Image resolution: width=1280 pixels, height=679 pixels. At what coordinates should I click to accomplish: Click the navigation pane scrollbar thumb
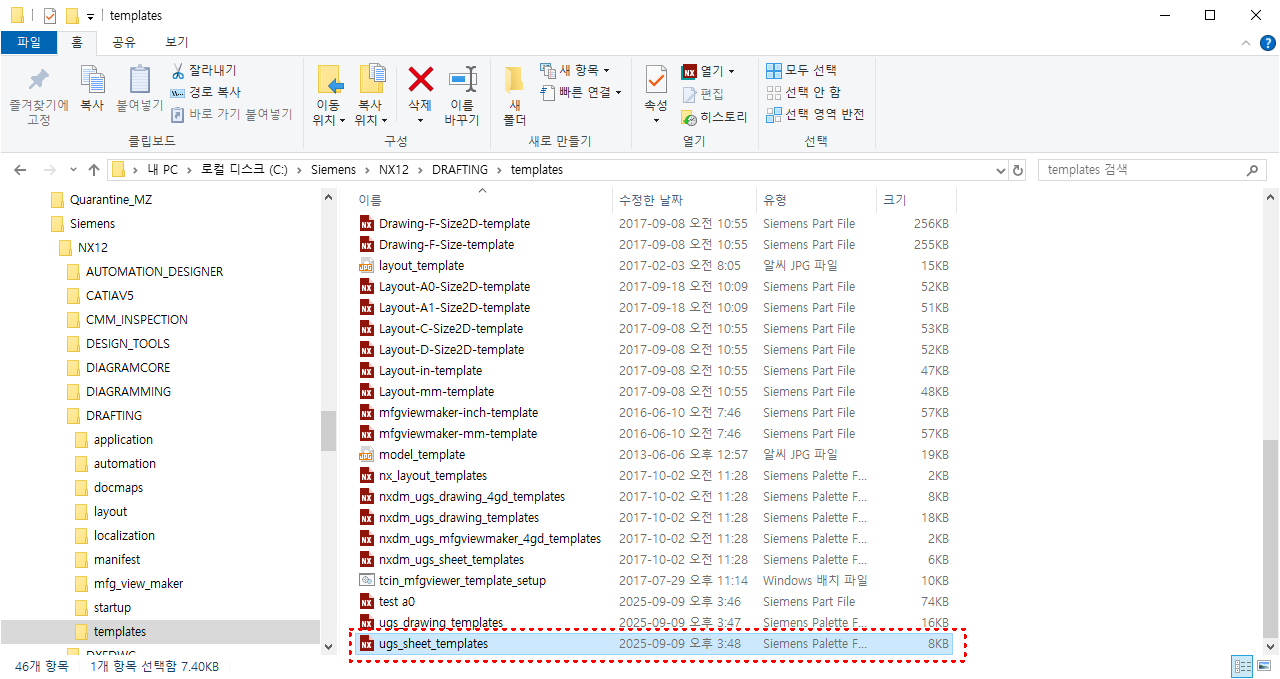click(x=329, y=430)
